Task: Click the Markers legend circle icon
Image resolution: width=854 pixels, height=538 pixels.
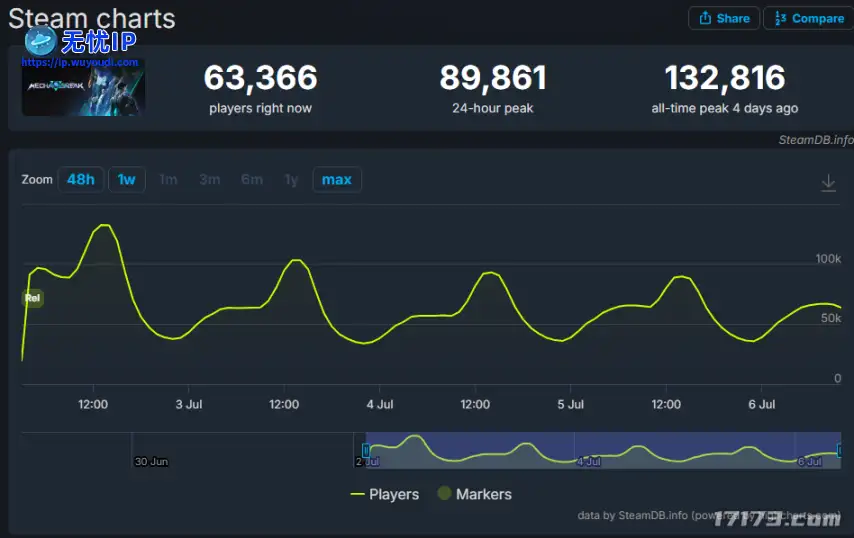Action: pos(443,494)
